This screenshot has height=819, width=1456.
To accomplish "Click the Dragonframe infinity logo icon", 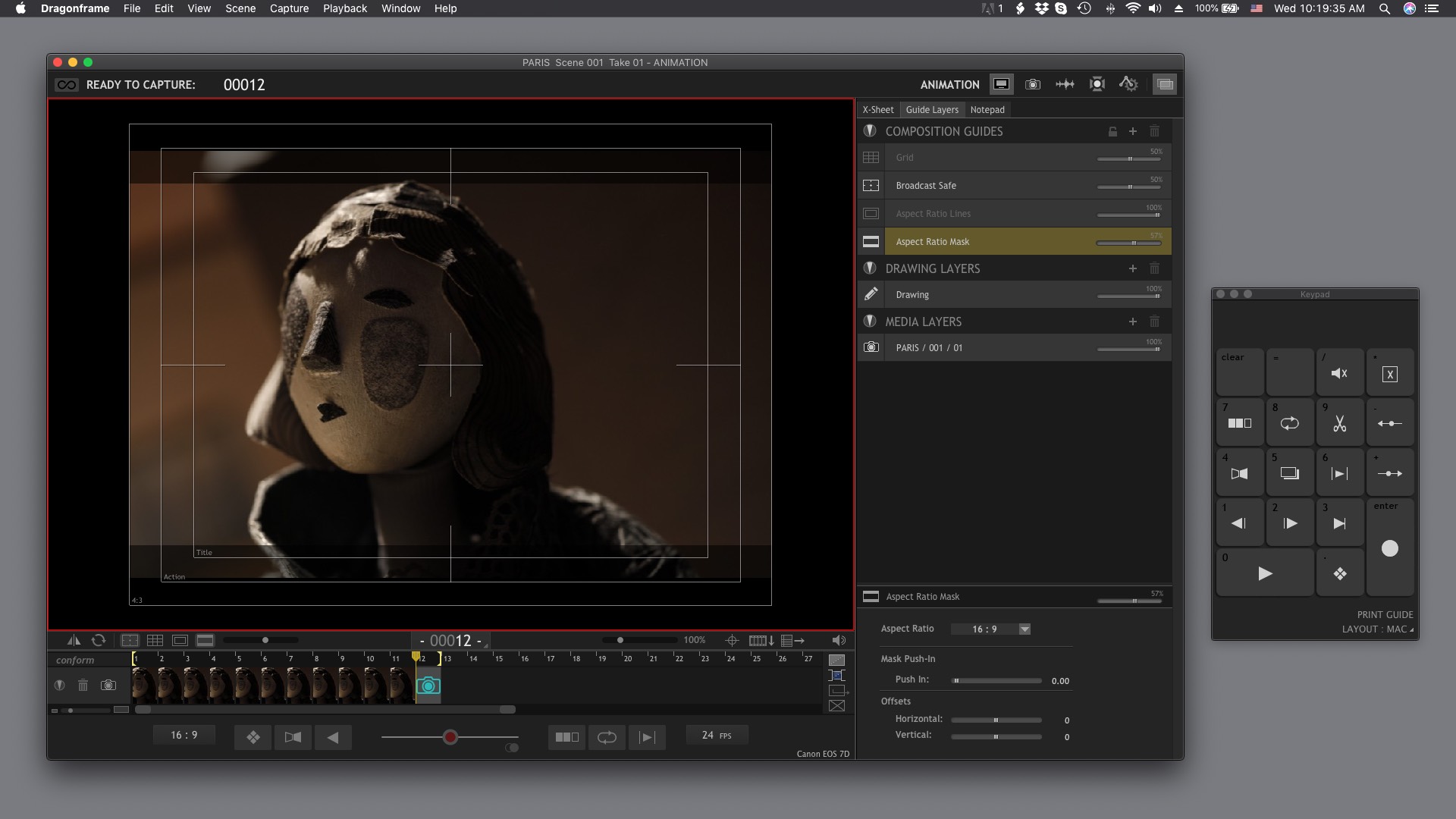I will (67, 85).
